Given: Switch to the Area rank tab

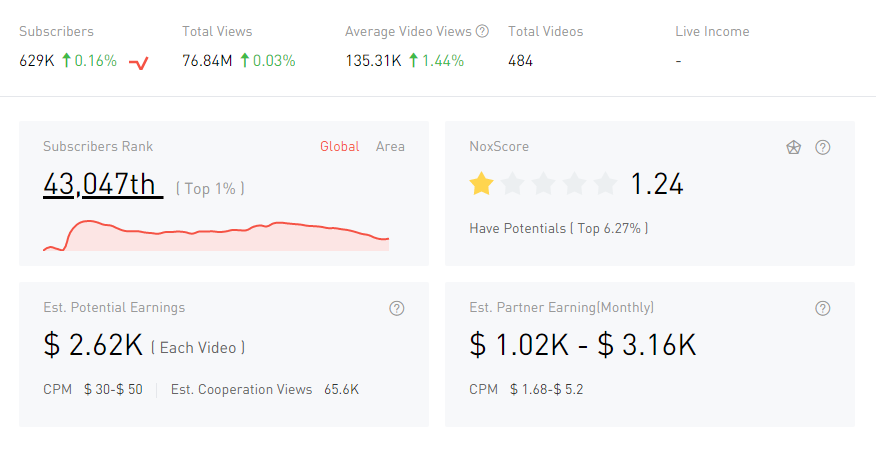Looking at the screenshot, I should (x=390, y=146).
